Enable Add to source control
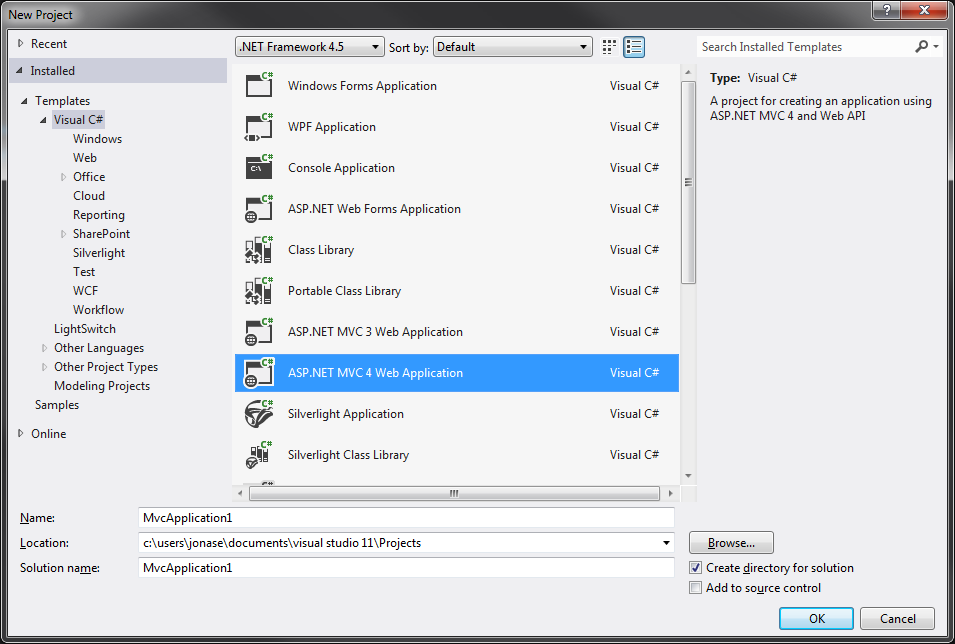Screen dimensions: 955x644 click(x=694, y=587)
